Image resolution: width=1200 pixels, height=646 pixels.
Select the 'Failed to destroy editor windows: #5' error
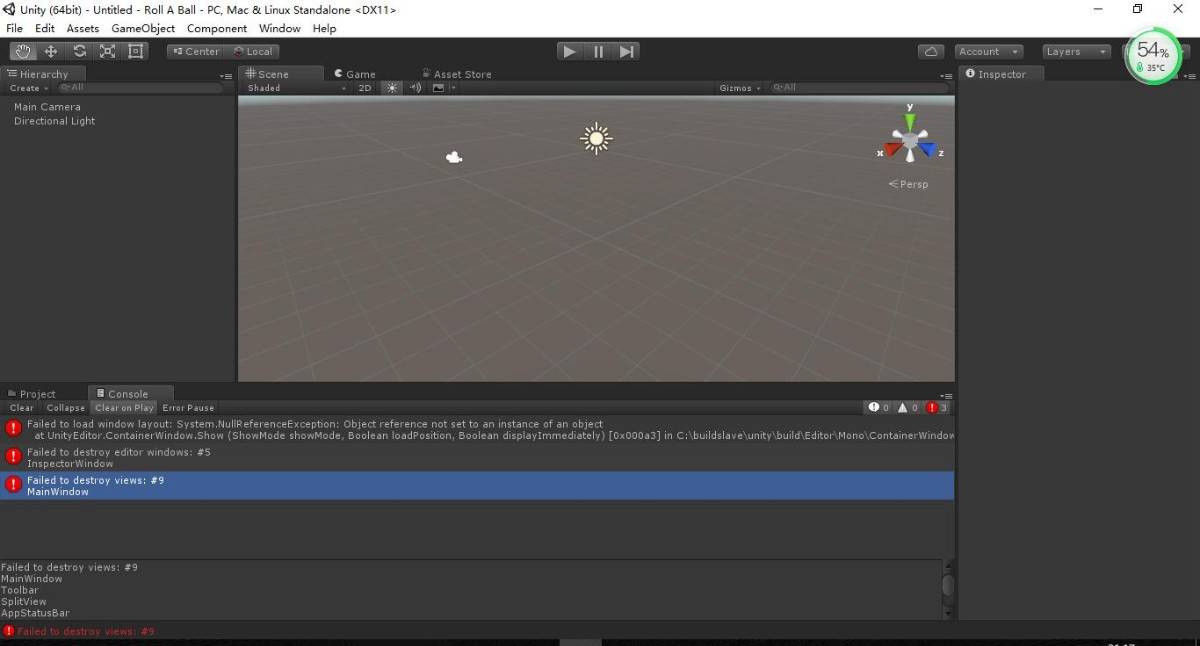tap(477, 458)
